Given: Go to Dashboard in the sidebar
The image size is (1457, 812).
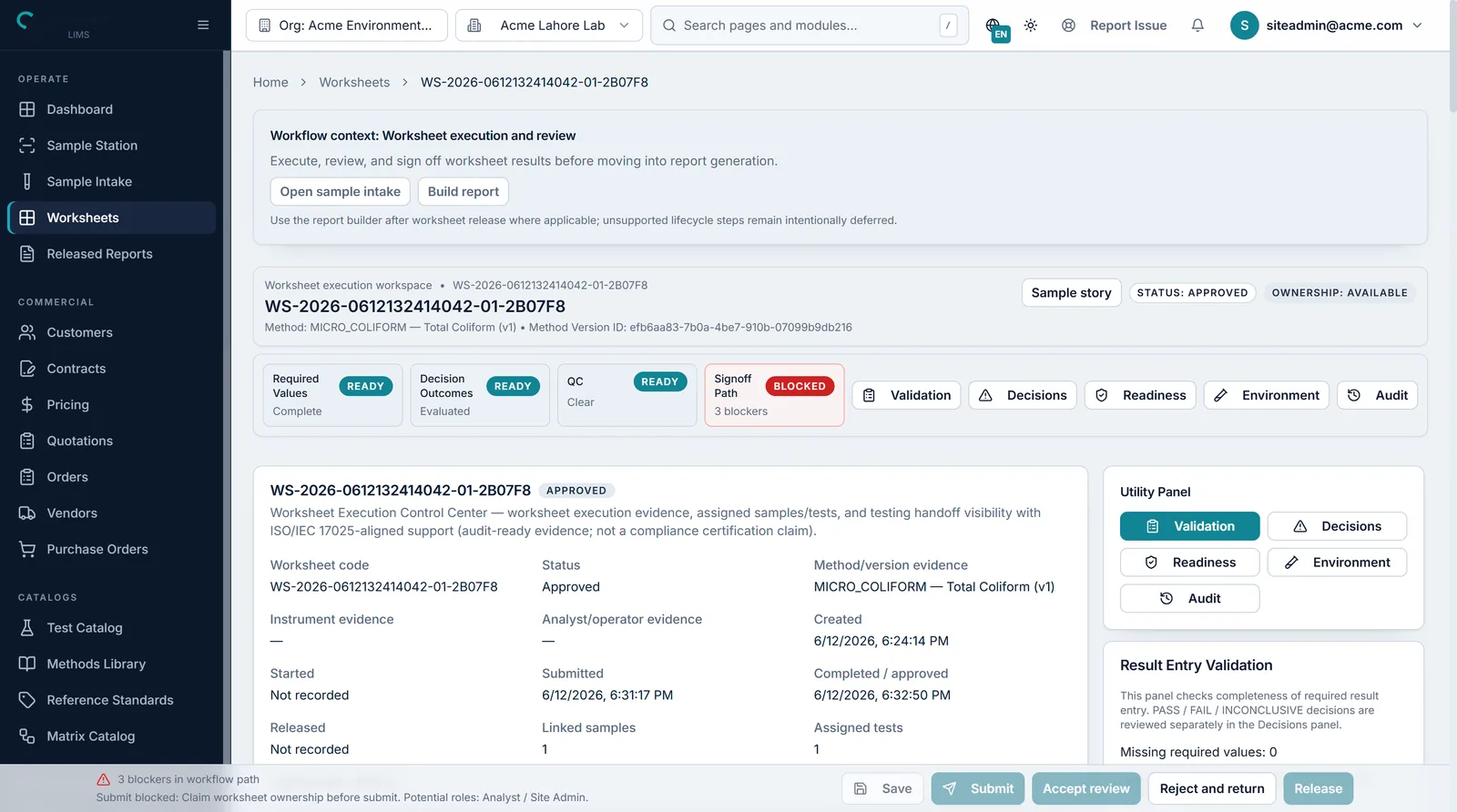Looking at the screenshot, I should 111,109.
